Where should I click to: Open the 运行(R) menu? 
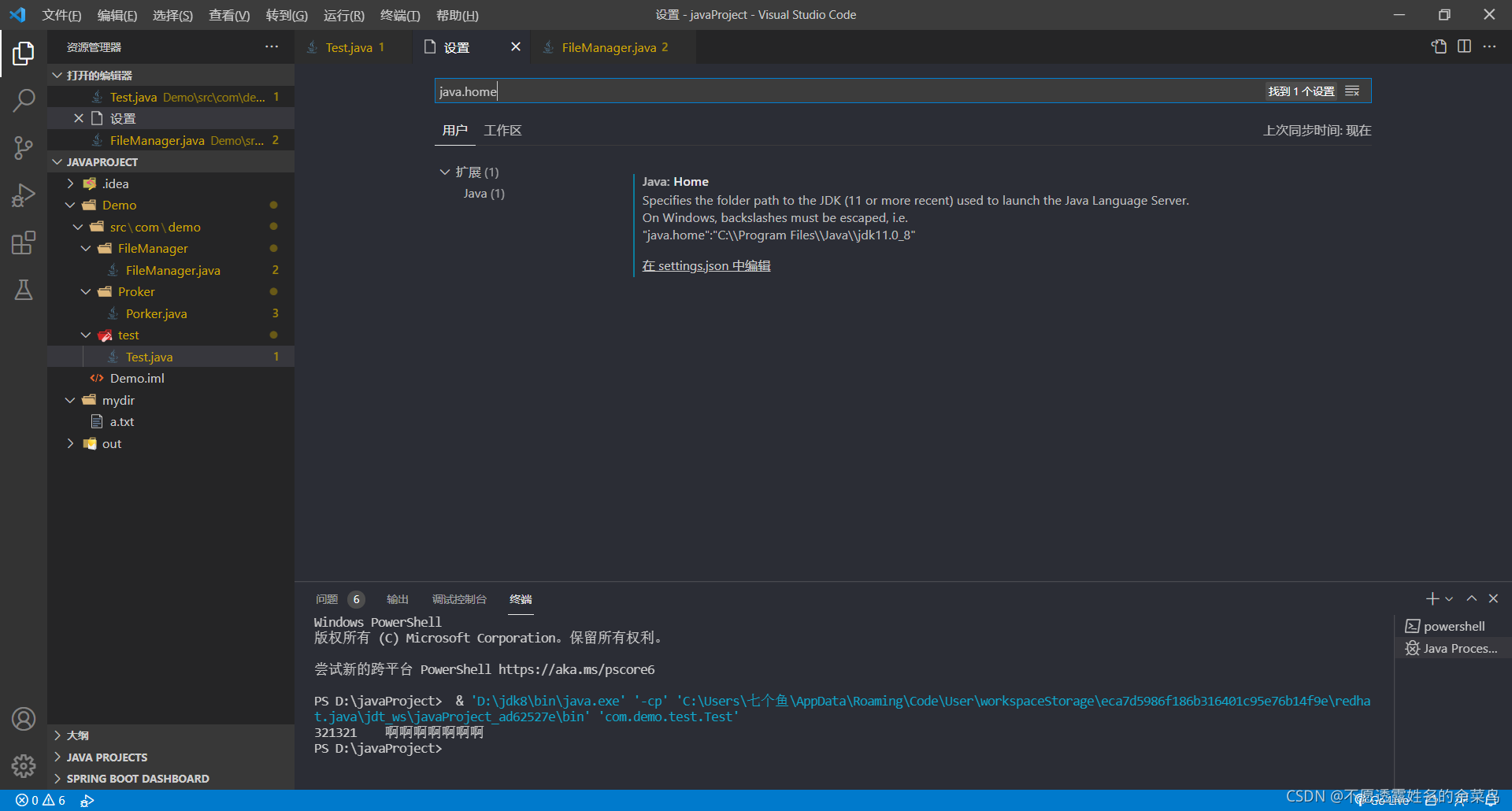344,15
